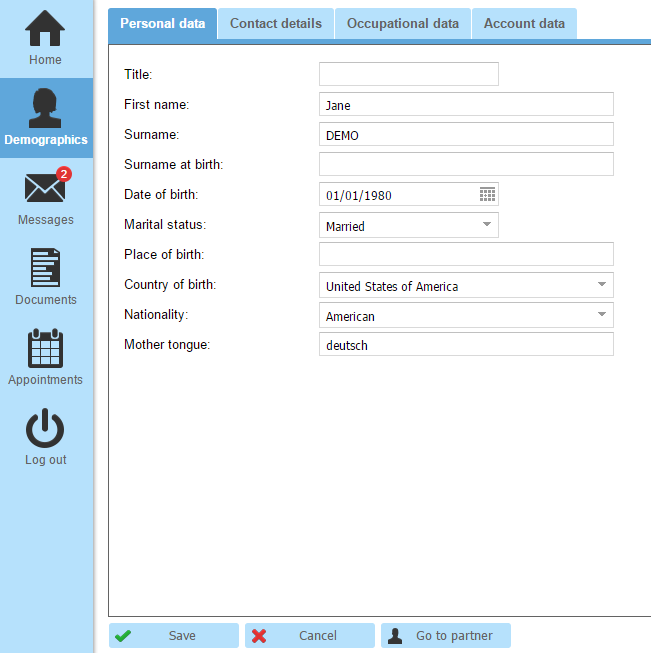The image size is (651, 653).
Task: Click the green checkmark on Save
Action: pos(123,636)
